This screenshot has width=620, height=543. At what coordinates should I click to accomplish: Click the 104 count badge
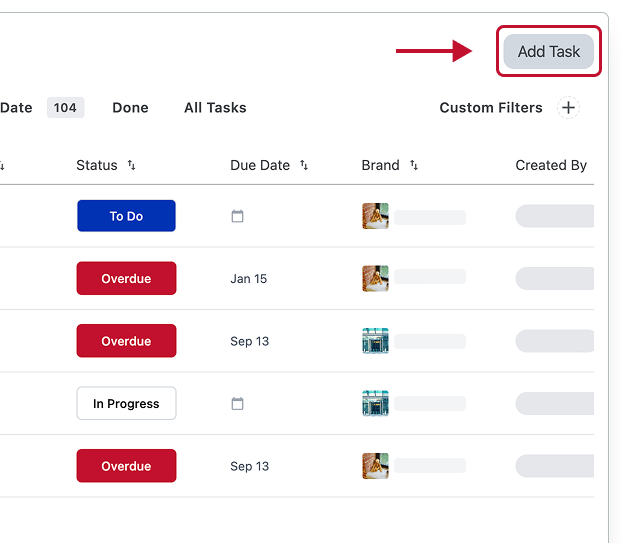click(x=65, y=108)
